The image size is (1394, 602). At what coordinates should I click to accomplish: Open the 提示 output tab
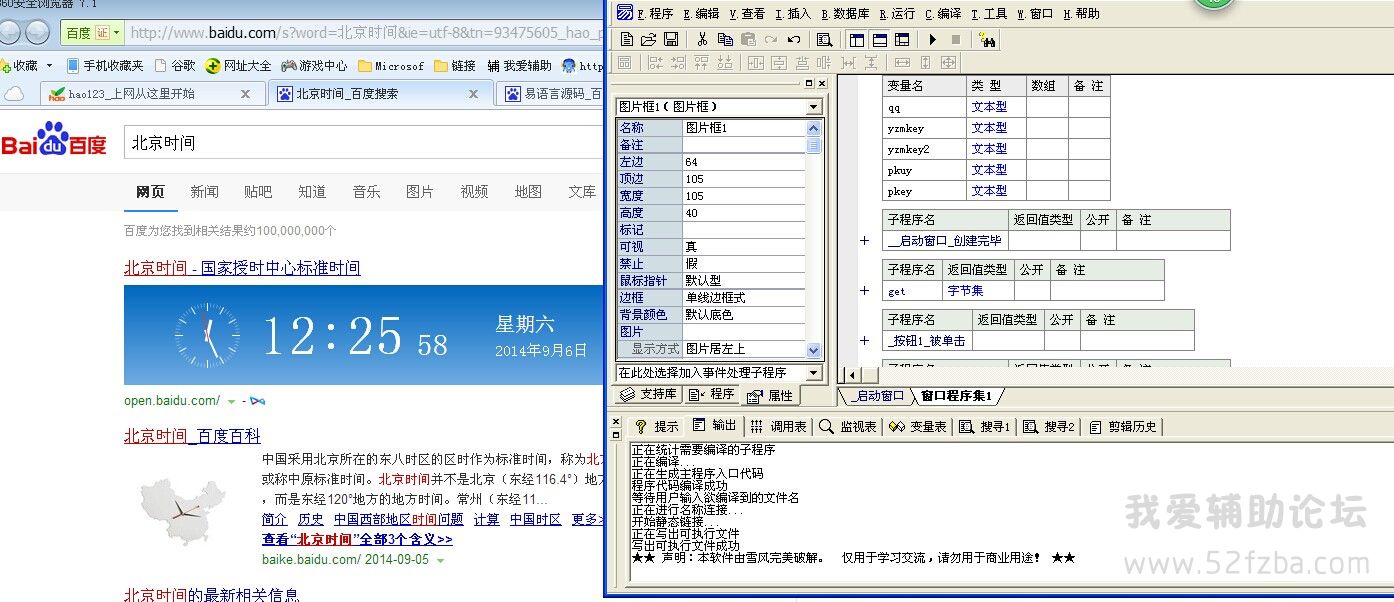[657, 426]
